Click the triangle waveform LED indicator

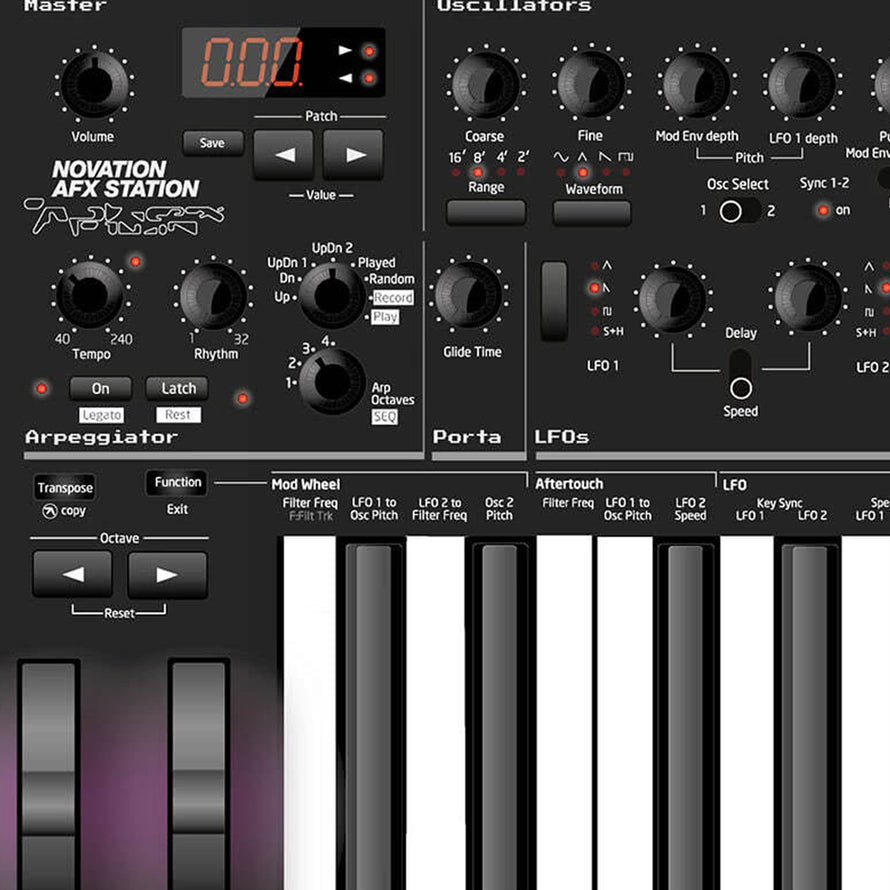pyautogui.click(x=583, y=172)
